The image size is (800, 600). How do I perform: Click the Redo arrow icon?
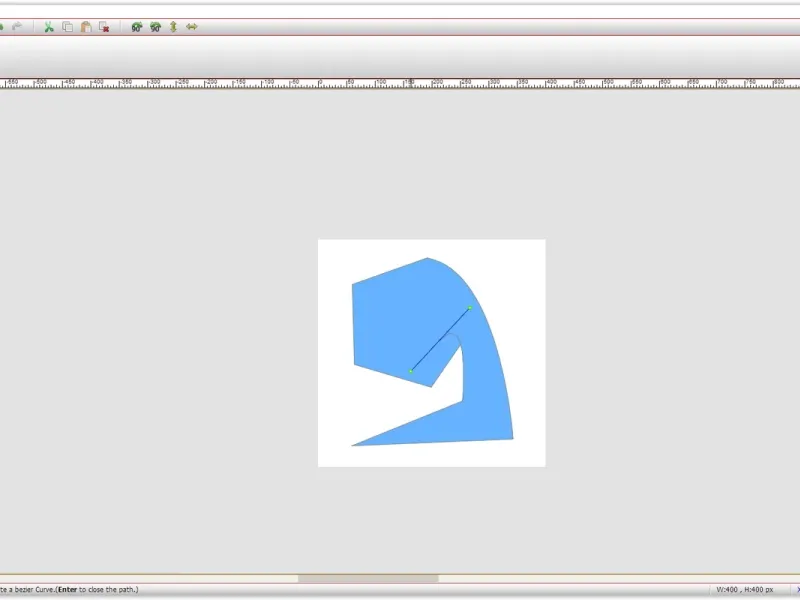(17, 26)
